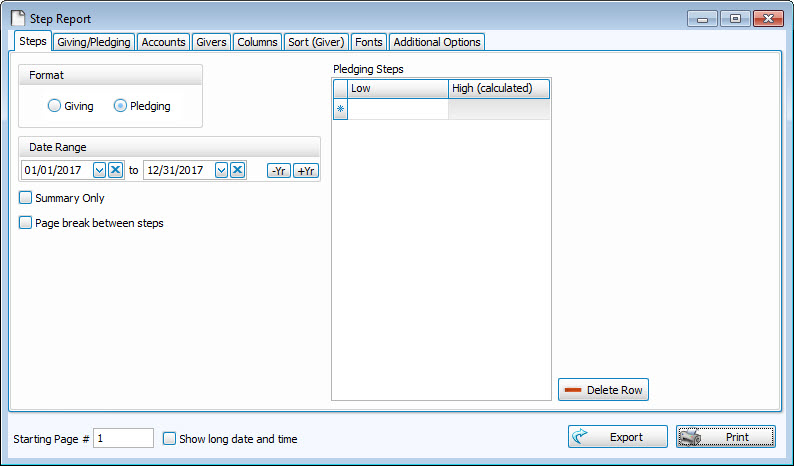794x466 pixels.
Task: Enable the Summary Only checkbox
Action: [x=26, y=198]
